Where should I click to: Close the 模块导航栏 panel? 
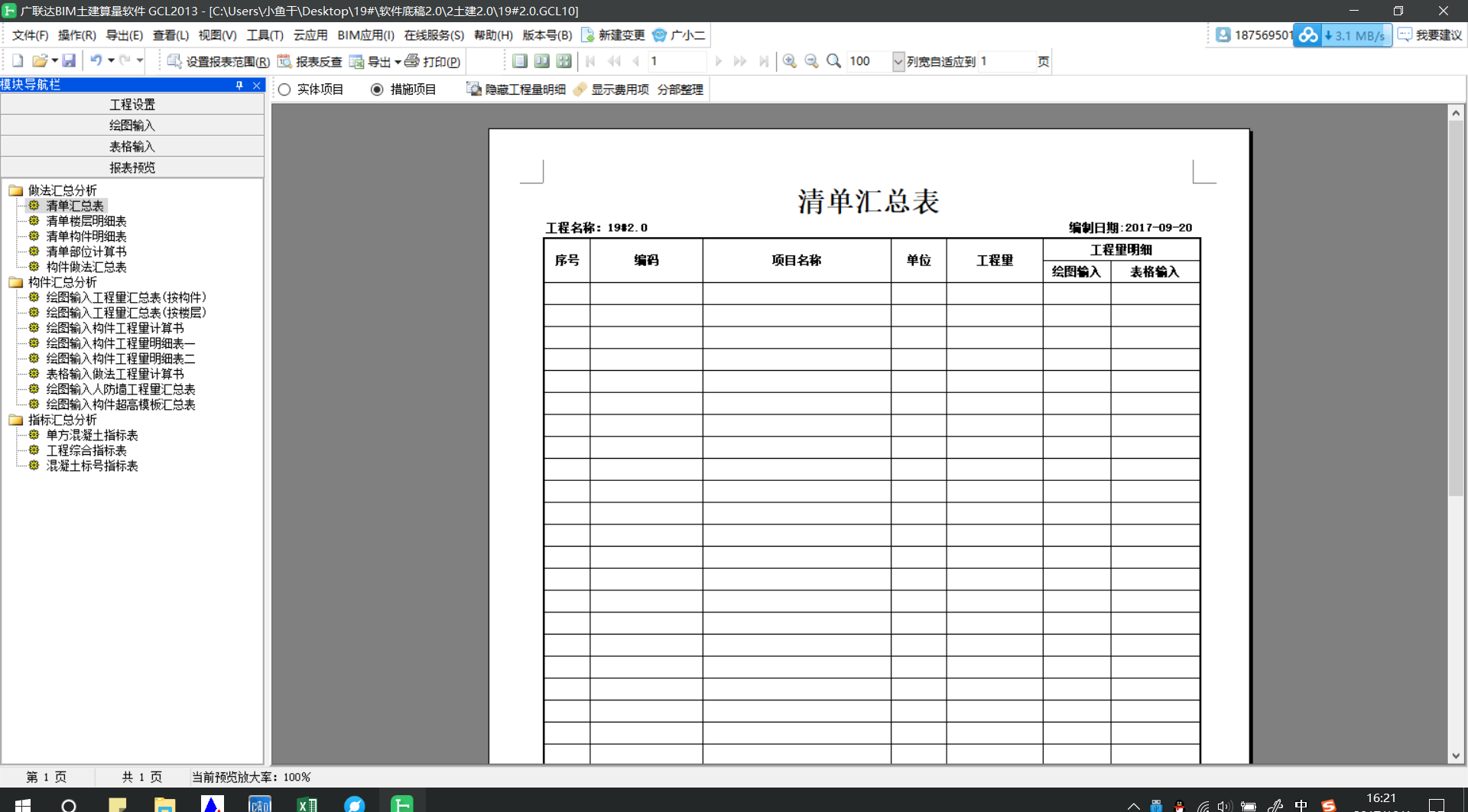pyautogui.click(x=257, y=85)
